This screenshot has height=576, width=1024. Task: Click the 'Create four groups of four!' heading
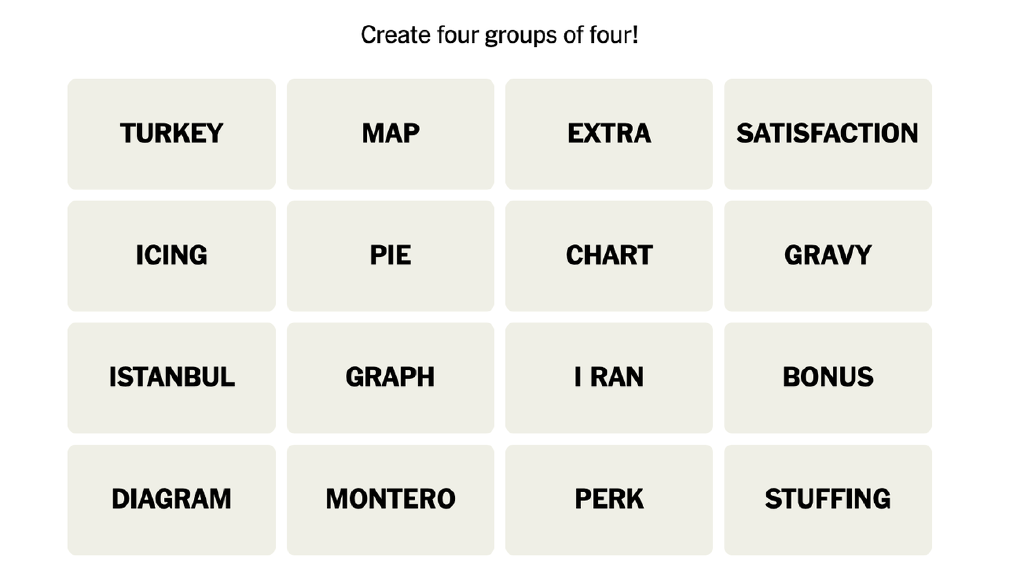coord(499,35)
